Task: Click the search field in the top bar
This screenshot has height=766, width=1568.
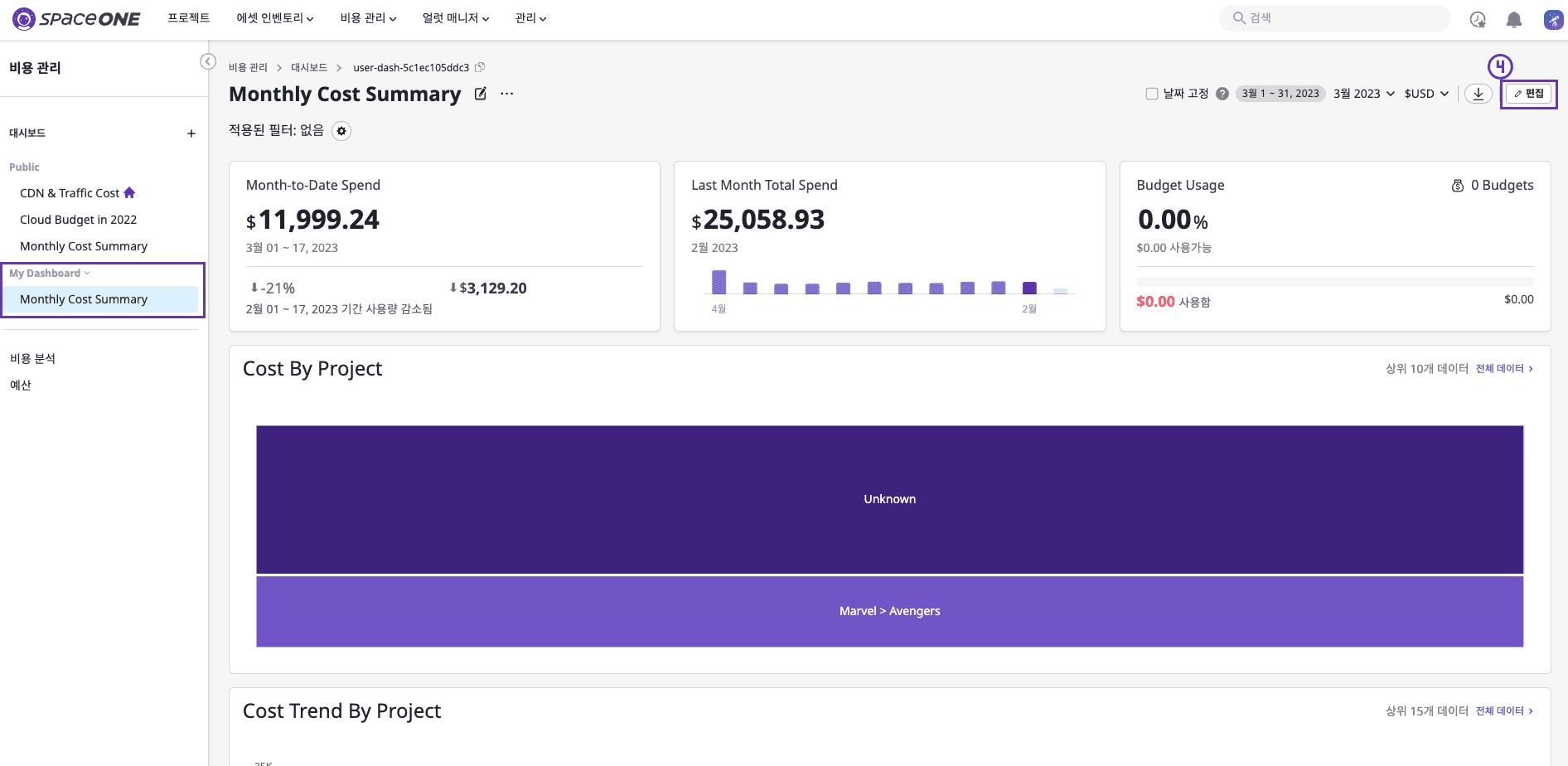Action: click(1334, 18)
